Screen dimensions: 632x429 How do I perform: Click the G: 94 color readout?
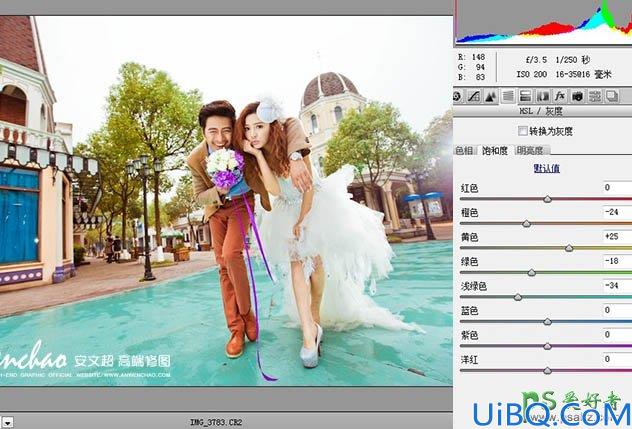[x=471, y=67]
